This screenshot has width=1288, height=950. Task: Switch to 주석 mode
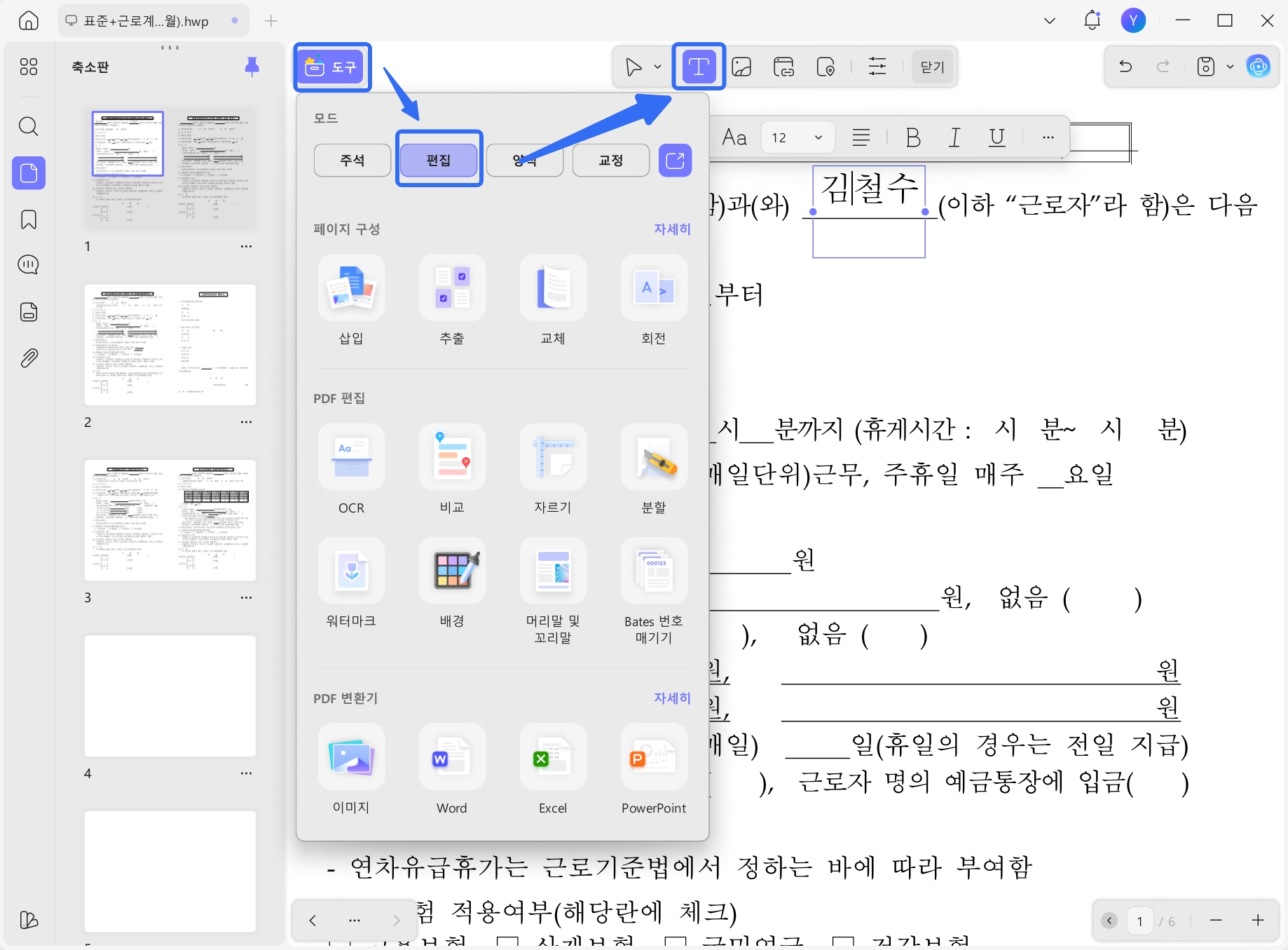pyautogui.click(x=352, y=160)
